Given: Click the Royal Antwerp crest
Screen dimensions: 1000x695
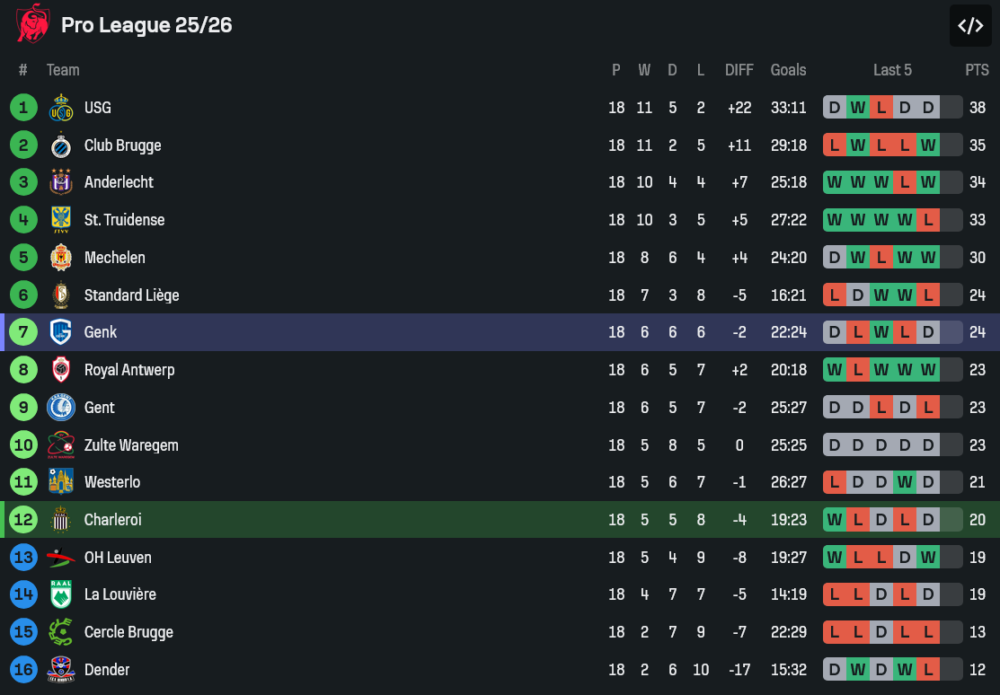Looking at the screenshot, I should (x=61, y=370).
